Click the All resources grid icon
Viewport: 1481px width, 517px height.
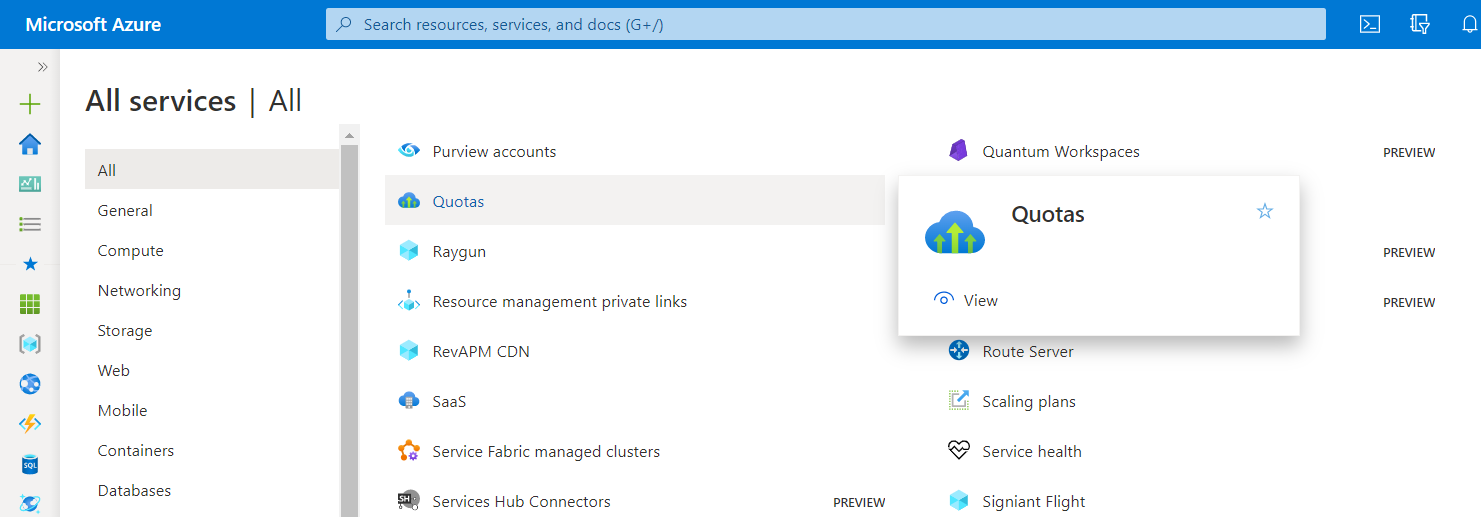(x=30, y=304)
